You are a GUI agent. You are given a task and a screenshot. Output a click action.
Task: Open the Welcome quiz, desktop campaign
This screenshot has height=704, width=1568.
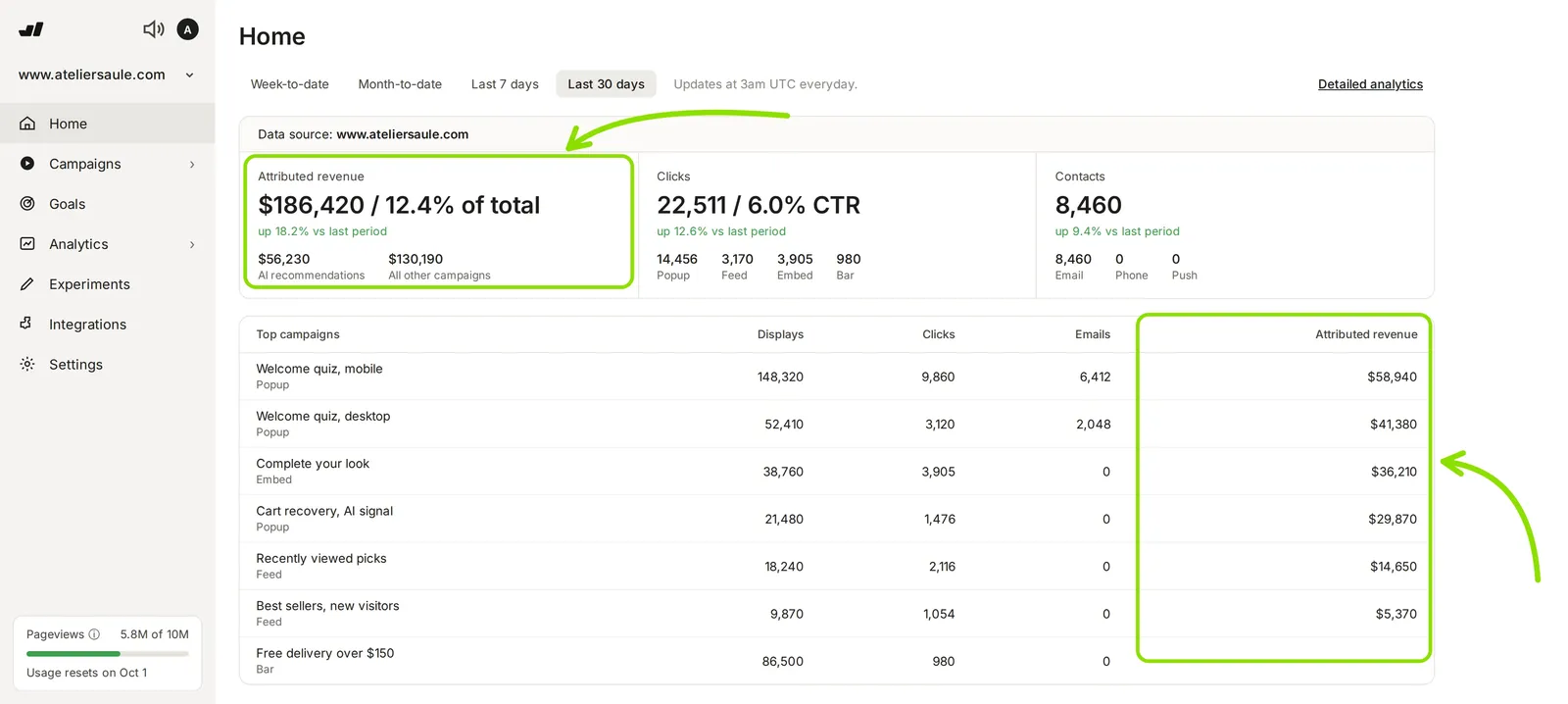click(x=323, y=416)
